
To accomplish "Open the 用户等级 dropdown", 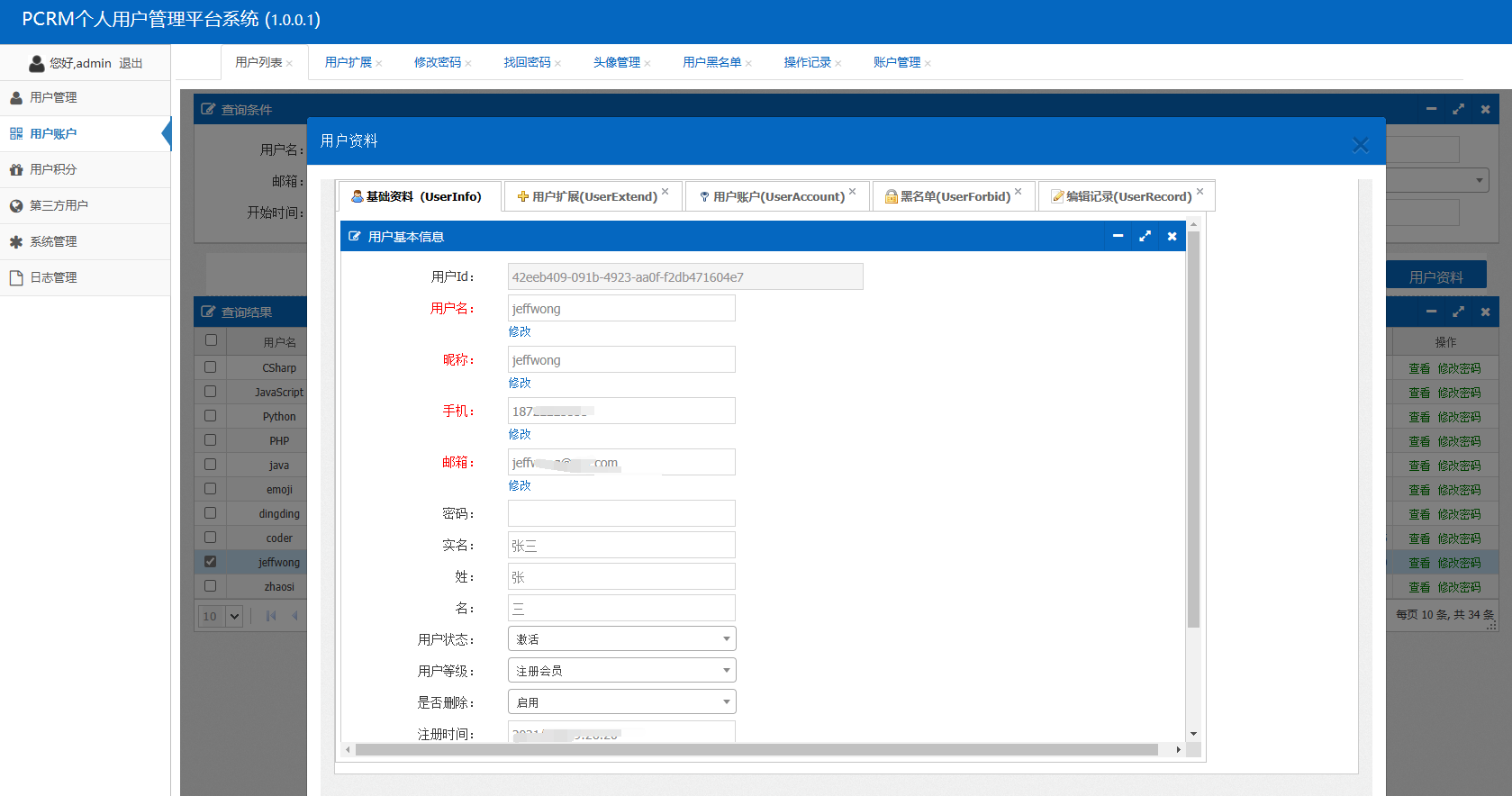I will pyautogui.click(x=621, y=671).
